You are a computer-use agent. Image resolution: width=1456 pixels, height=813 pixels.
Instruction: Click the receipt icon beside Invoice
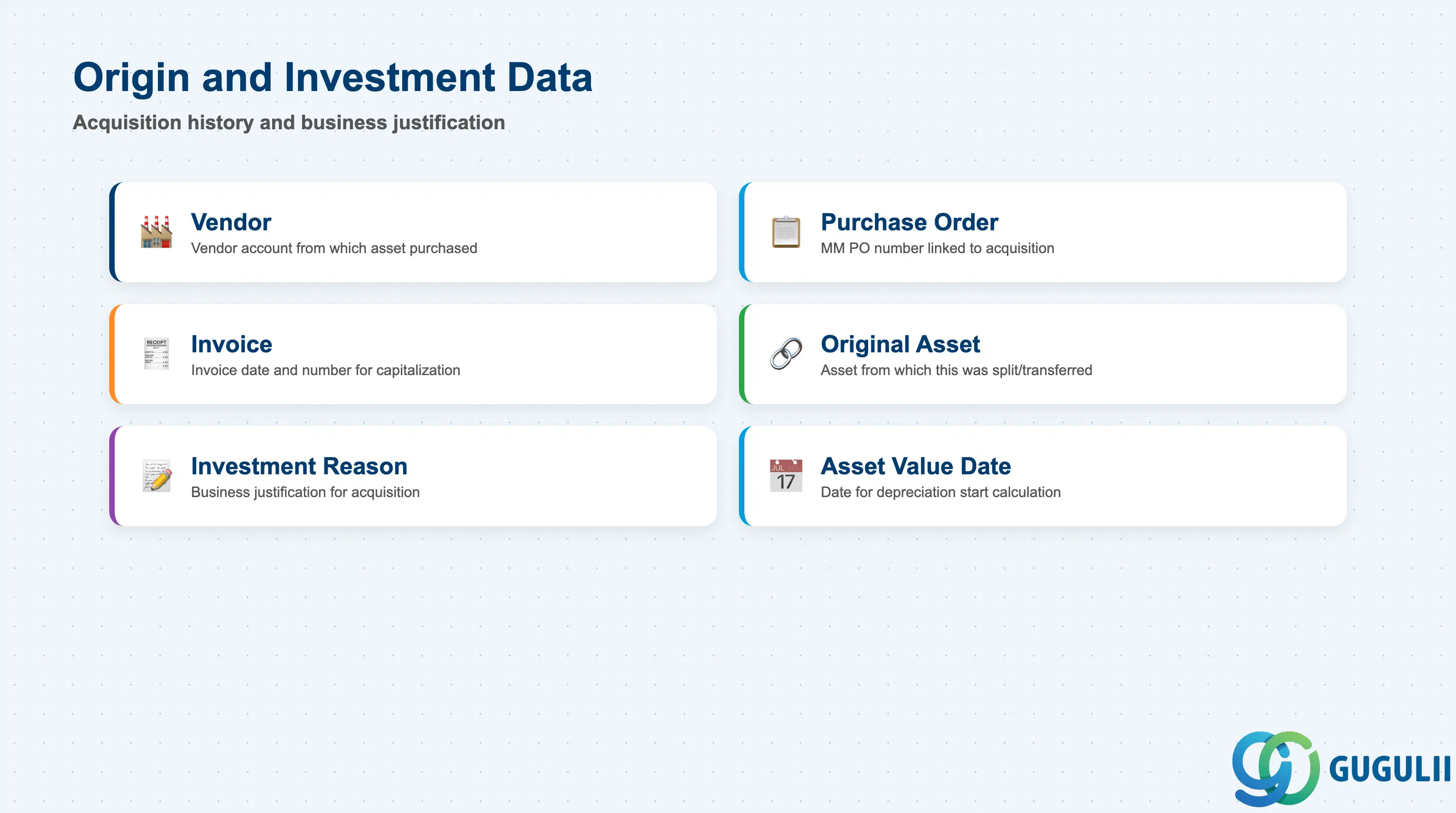tap(156, 354)
